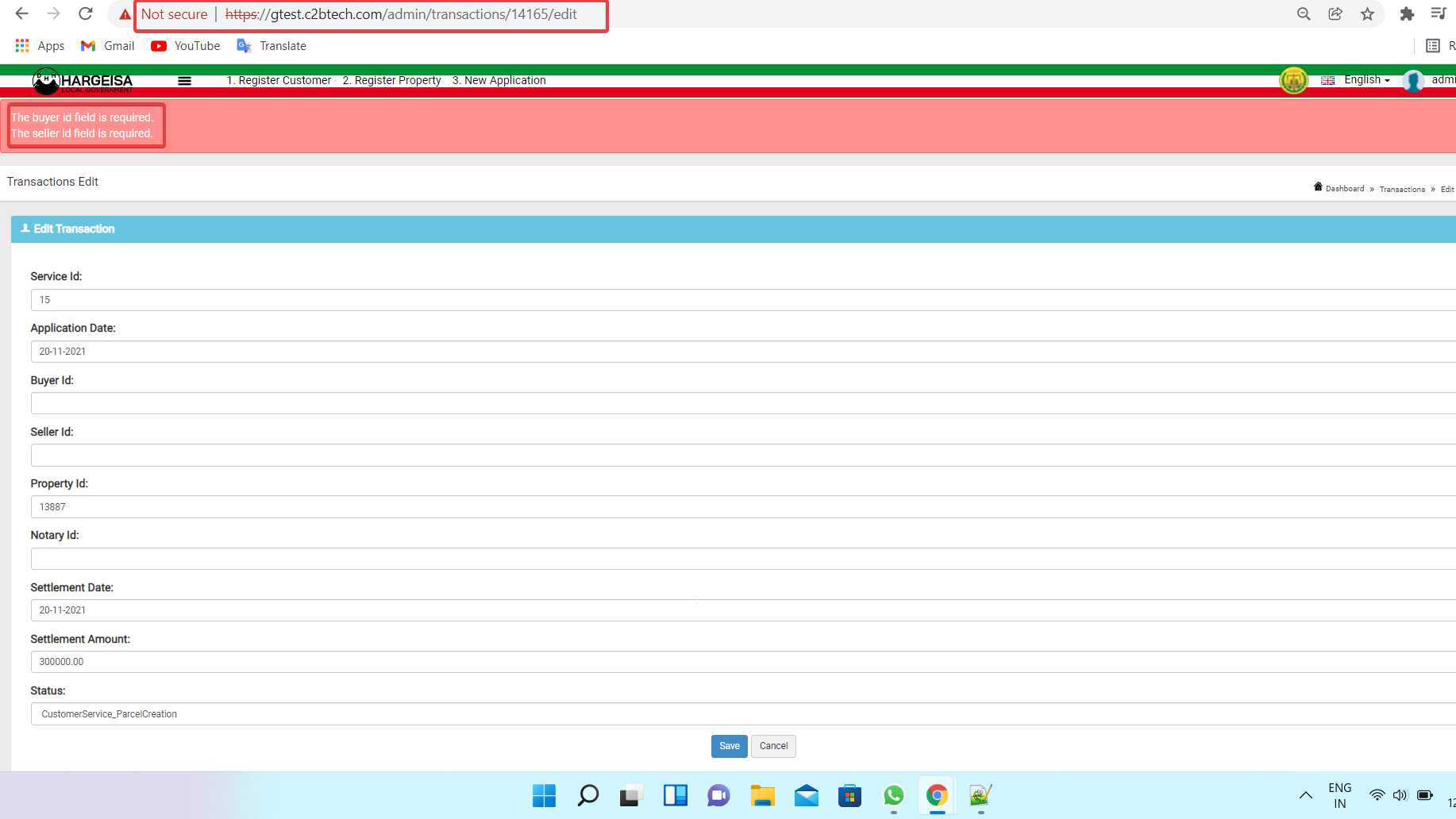The width and height of the screenshot is (1456, 819).
Task: Open the media control icon
Action: pyautogui.click(x=1439, y=14)
